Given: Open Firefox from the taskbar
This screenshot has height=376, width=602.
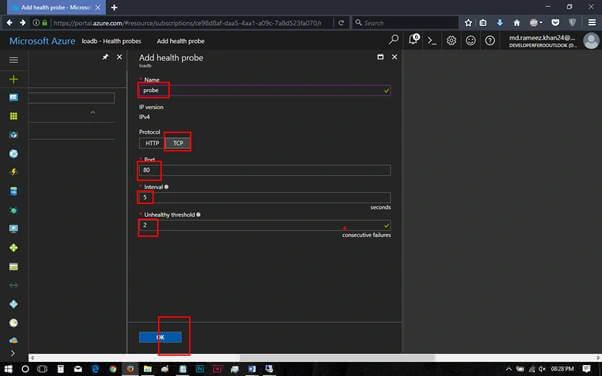Looking at the screenshot, I should (x=130, y=369).
